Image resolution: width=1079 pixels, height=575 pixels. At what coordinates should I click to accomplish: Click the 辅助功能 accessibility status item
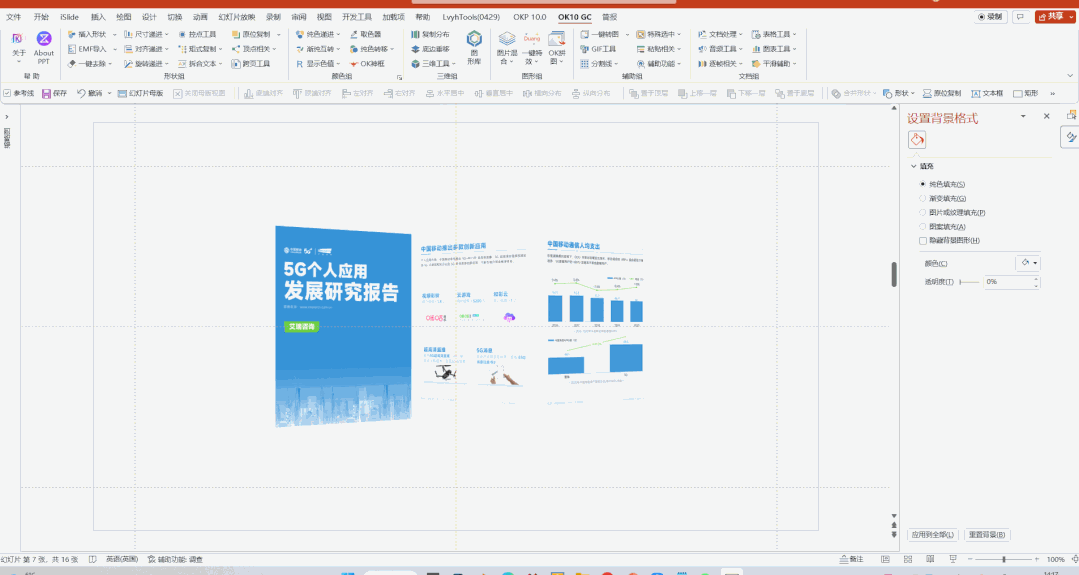click(175, 559)
